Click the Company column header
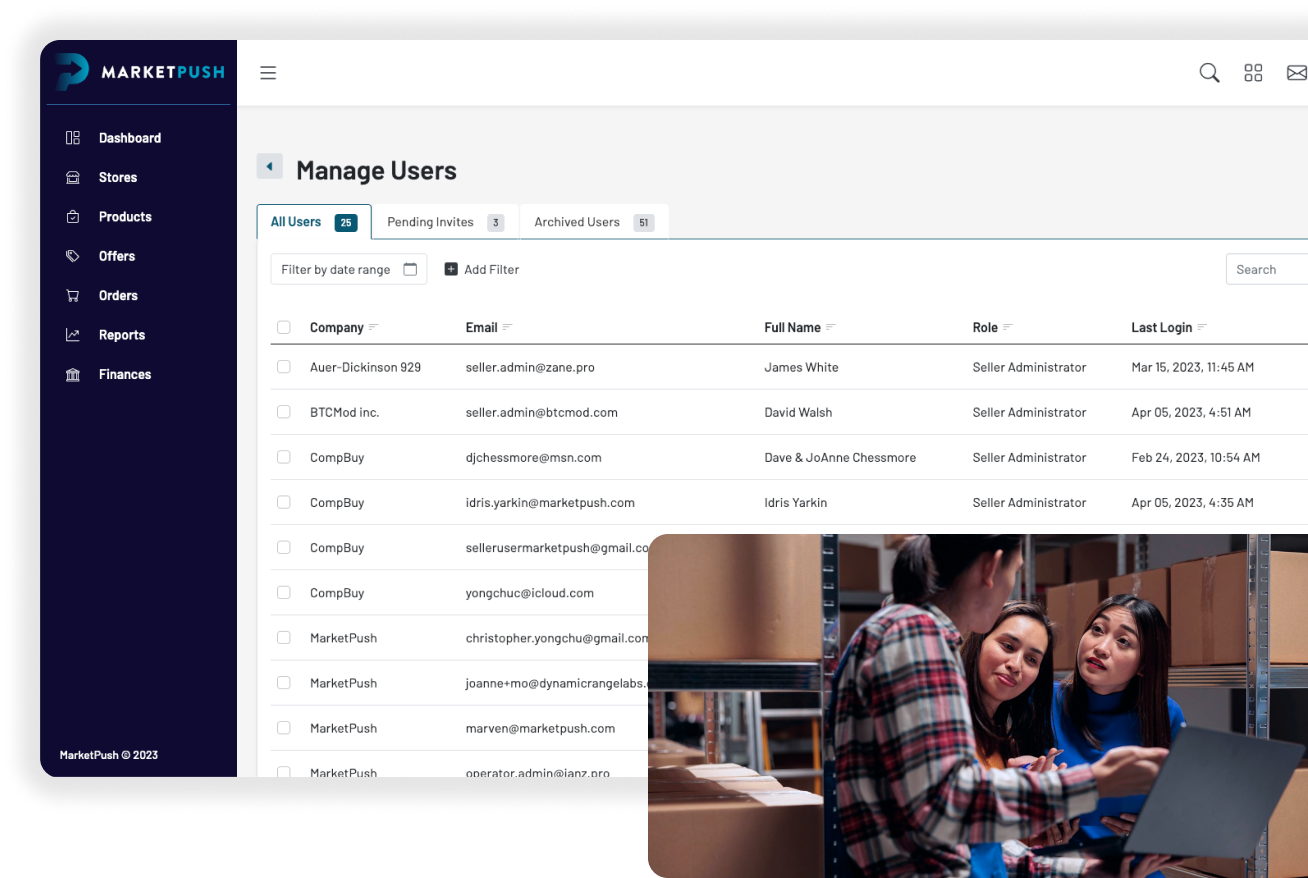 (337, 328)
